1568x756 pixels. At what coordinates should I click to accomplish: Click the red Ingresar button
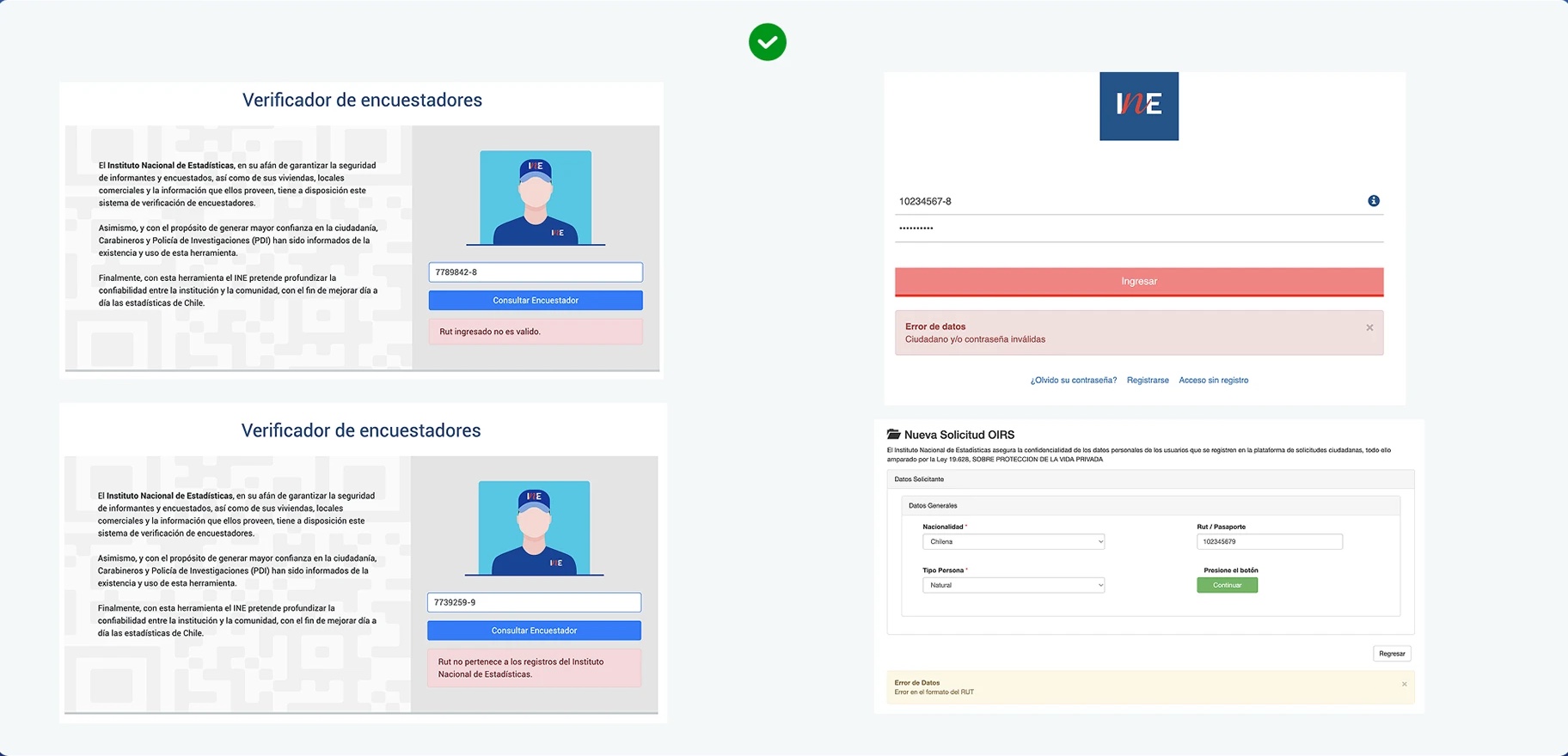pos(1139,282)
